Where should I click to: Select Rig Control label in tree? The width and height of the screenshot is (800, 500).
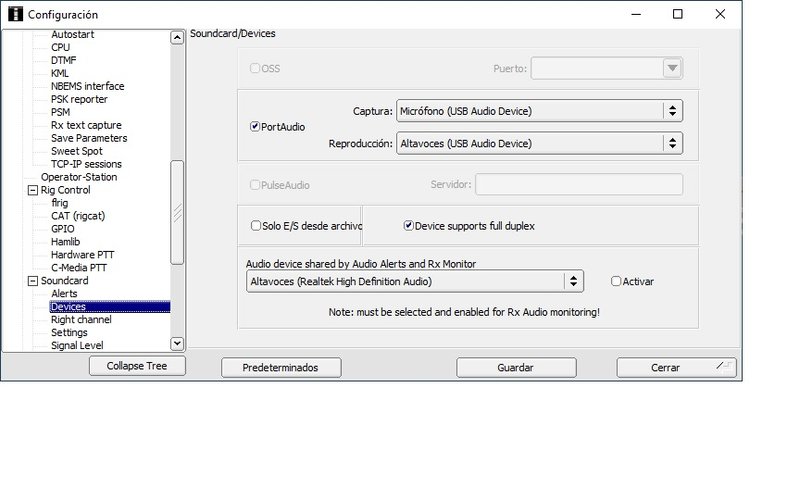[65, 190]
